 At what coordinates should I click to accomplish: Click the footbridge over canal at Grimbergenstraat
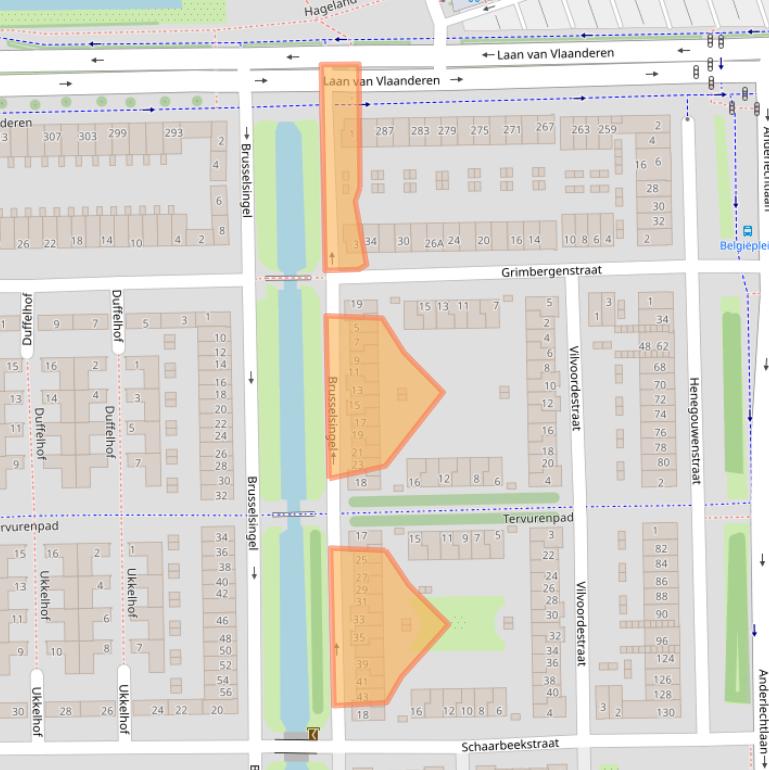click(x=289, y=278)
